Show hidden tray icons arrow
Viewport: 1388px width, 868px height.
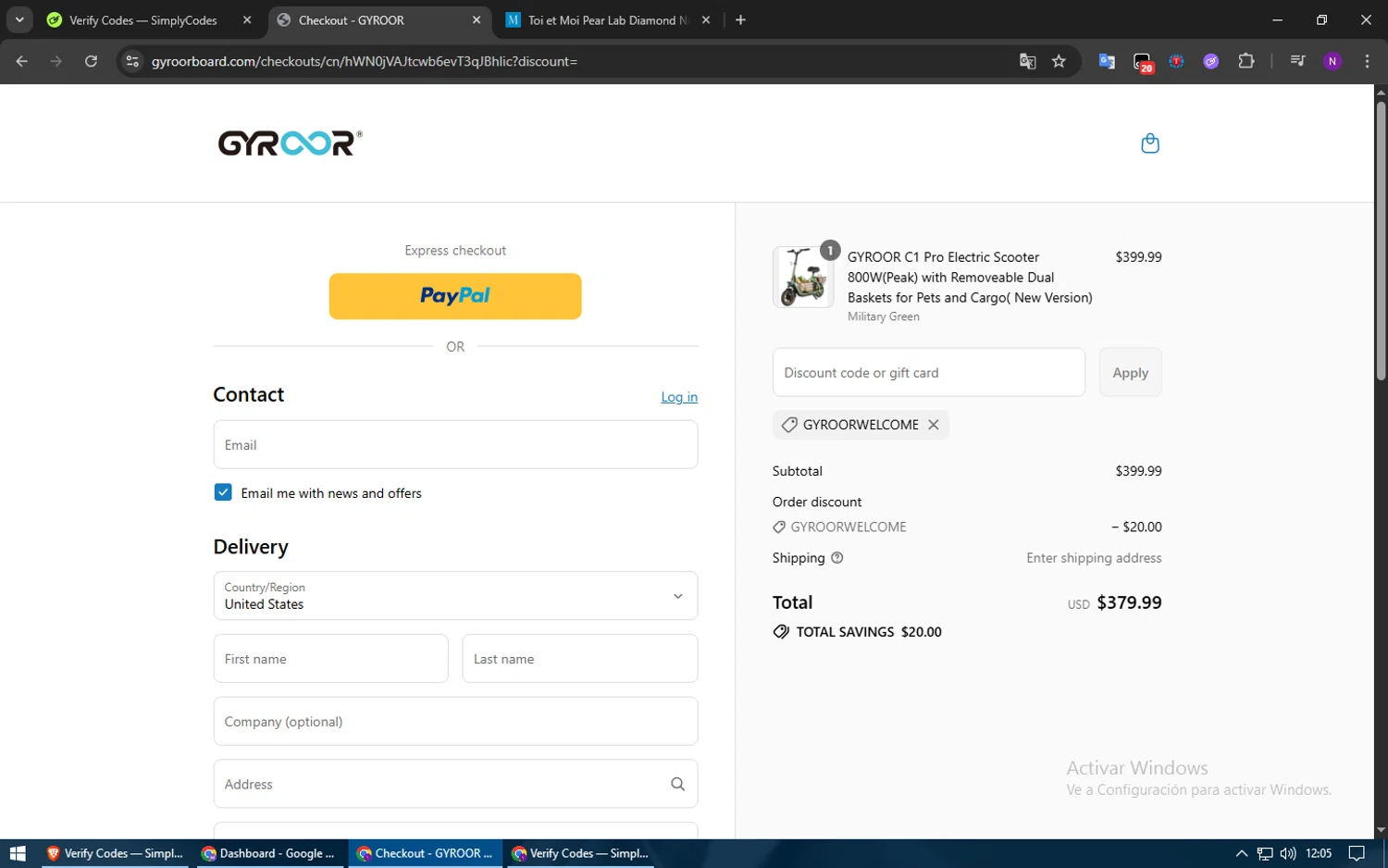coord(1242,853)
